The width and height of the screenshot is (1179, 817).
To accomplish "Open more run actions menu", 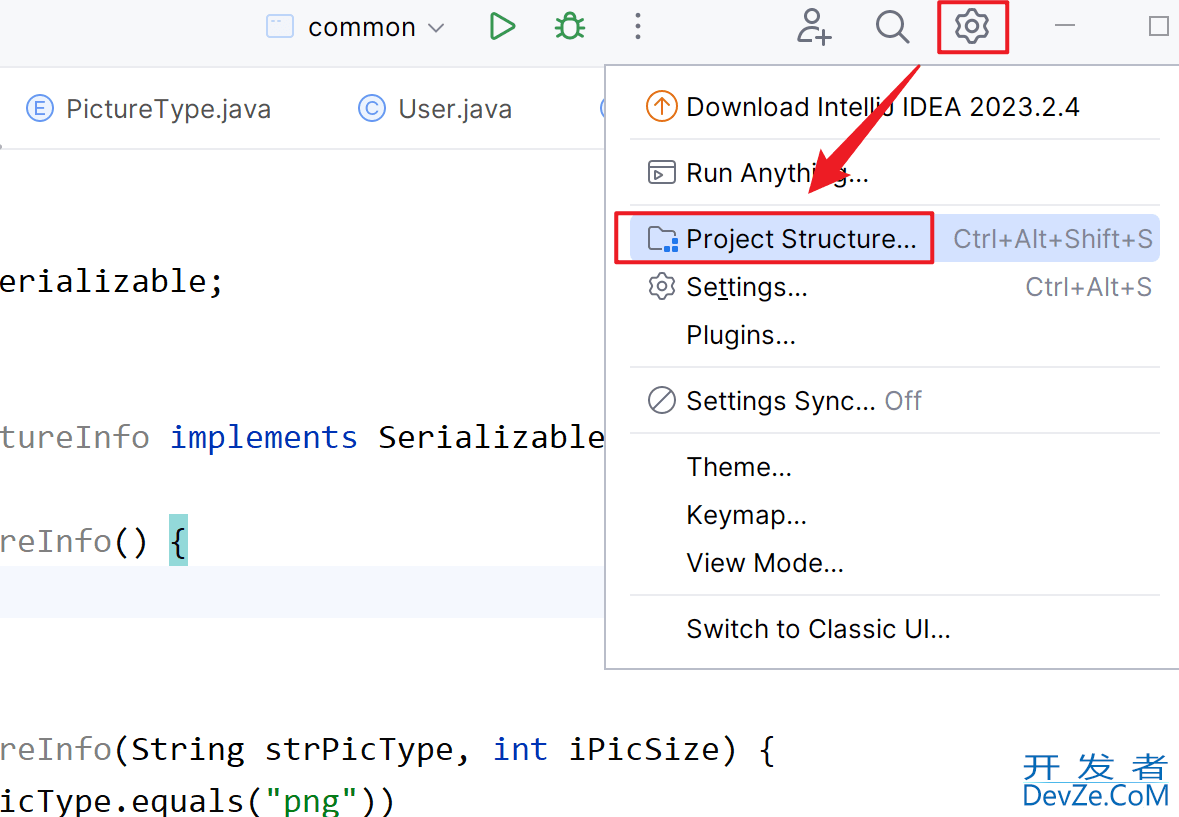I will (638, 26).
